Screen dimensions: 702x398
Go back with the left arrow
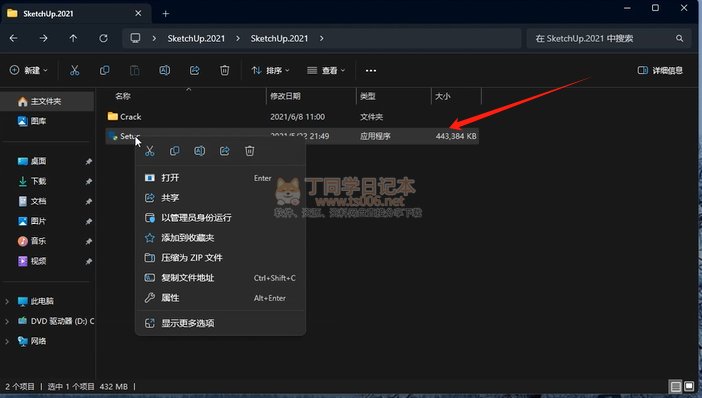(x=13, y=39)
